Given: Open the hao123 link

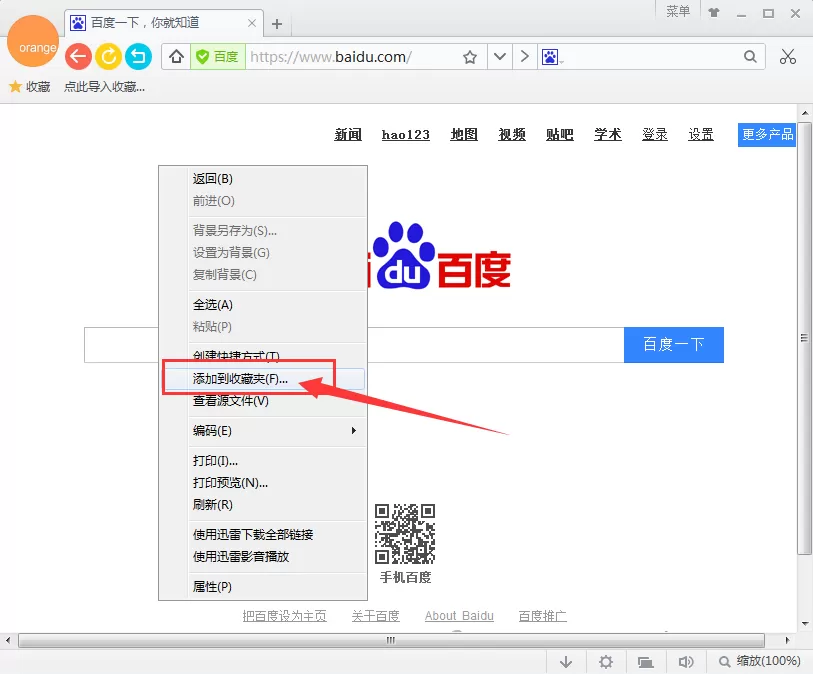Looking at the screenshot, I should [405, 135].
